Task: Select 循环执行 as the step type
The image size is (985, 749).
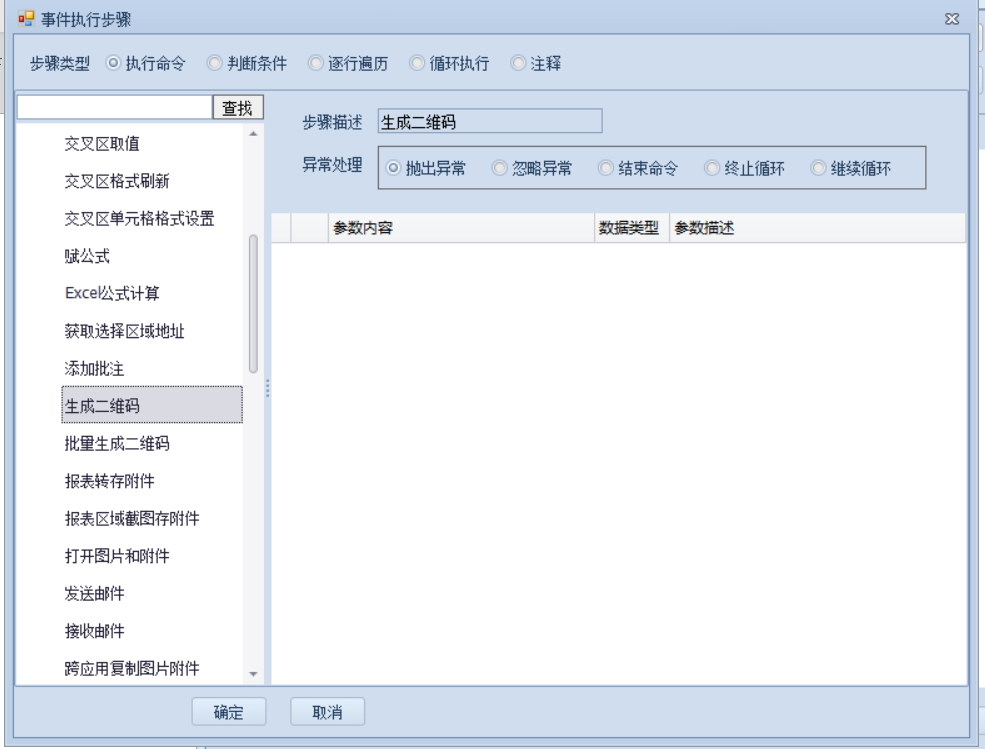Action: (418, 63)
